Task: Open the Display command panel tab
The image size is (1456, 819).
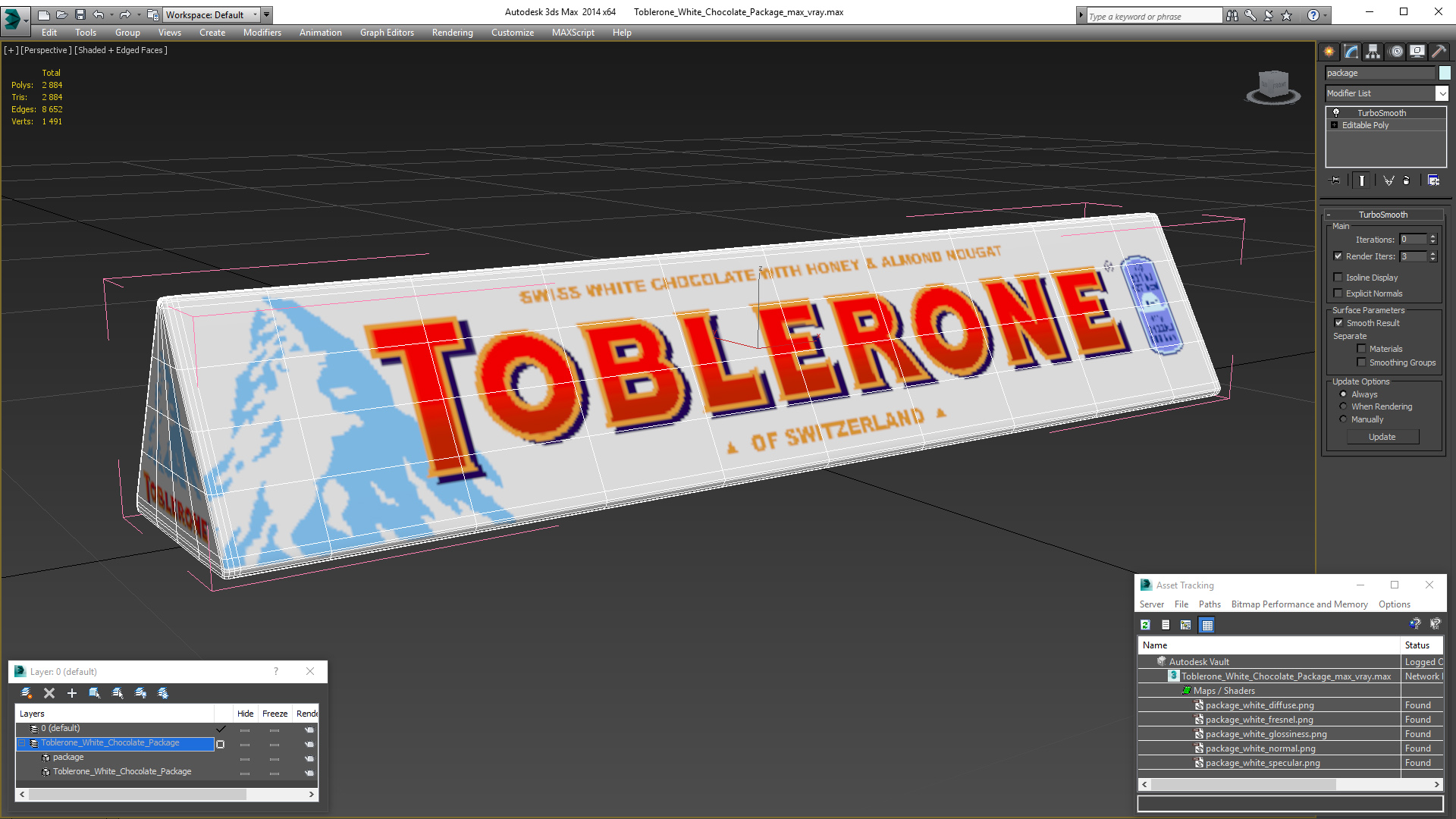Action: pos(1417,52)
